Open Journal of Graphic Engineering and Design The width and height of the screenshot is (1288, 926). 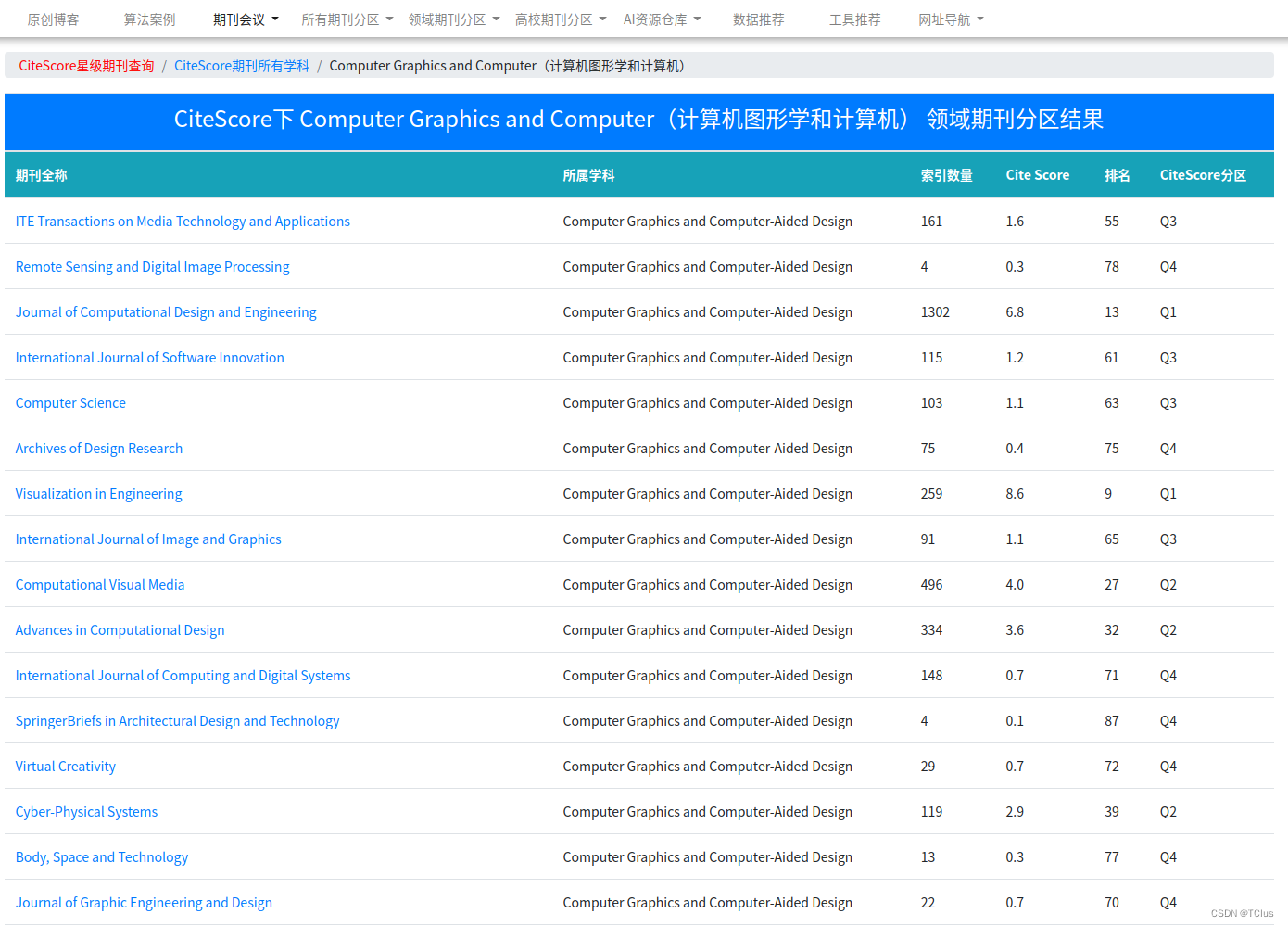[x=144, y=903]
